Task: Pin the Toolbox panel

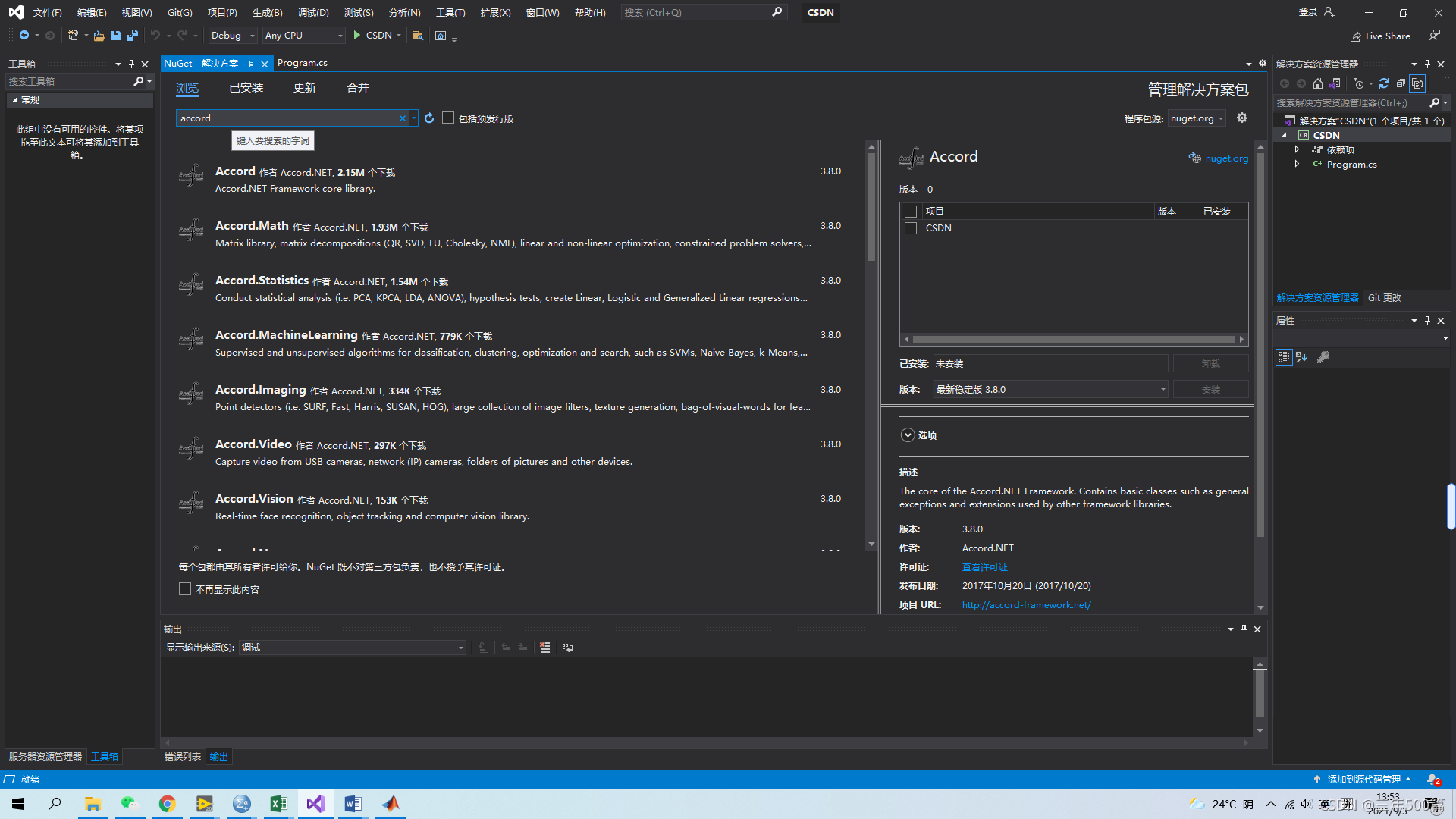Action: click(x=131, y=64)
